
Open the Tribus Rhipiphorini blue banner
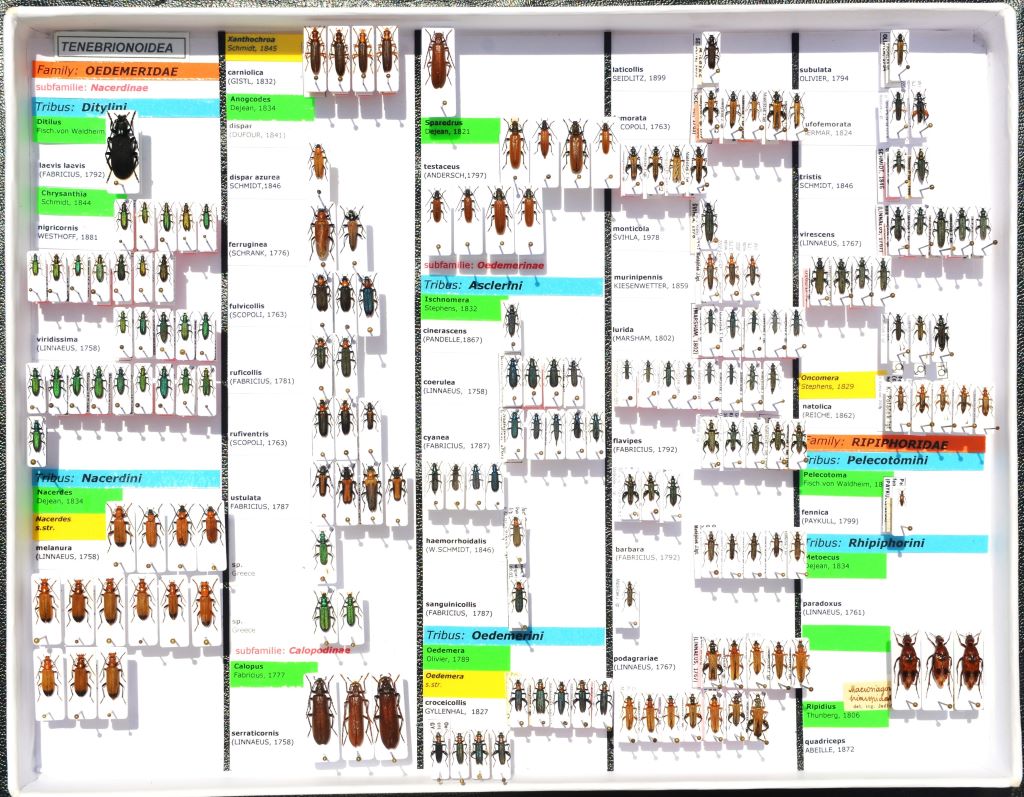click(x=893, y=543)
